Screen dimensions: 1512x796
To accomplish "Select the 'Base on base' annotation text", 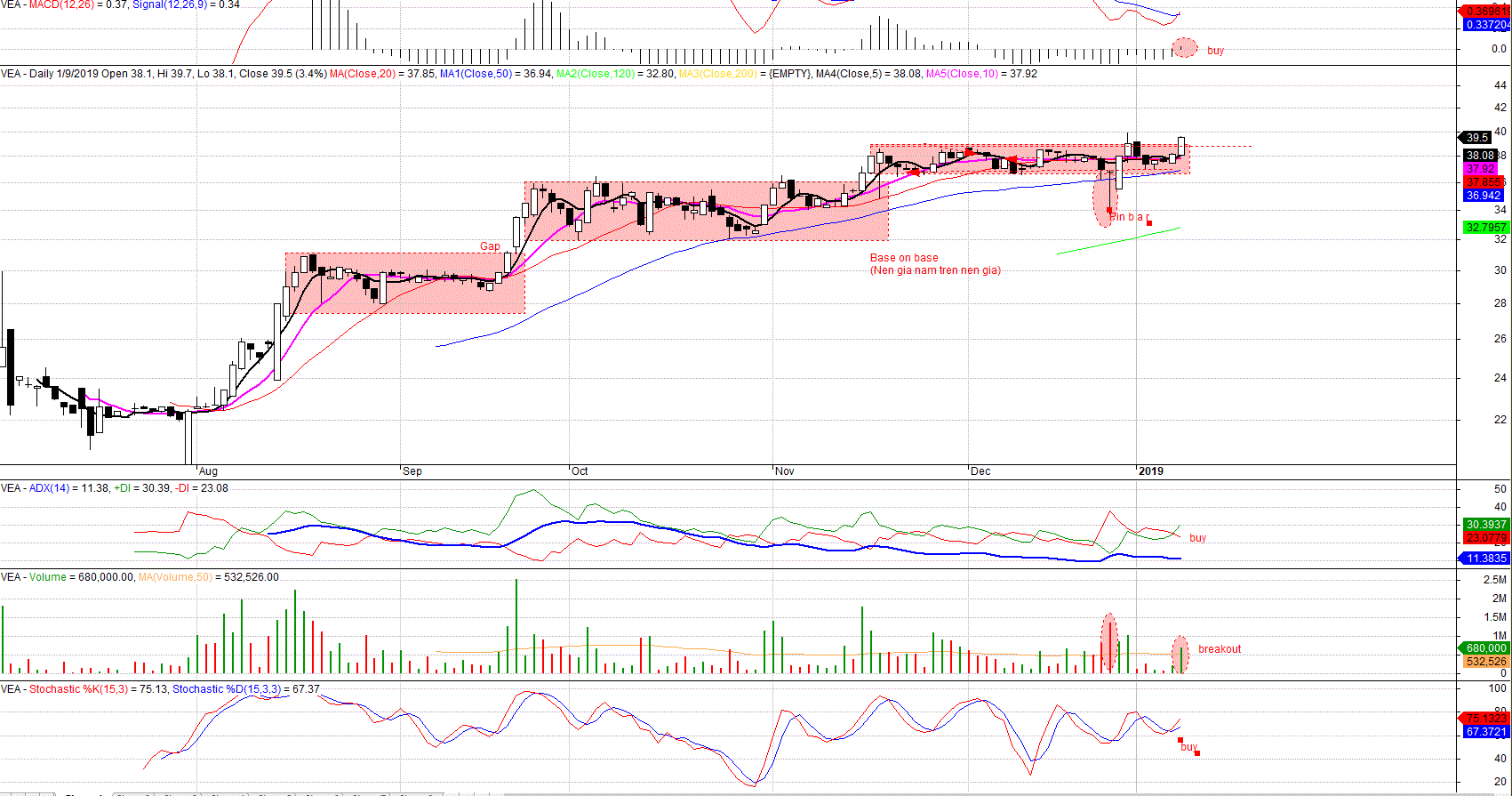I will click(x=904, y=258).
